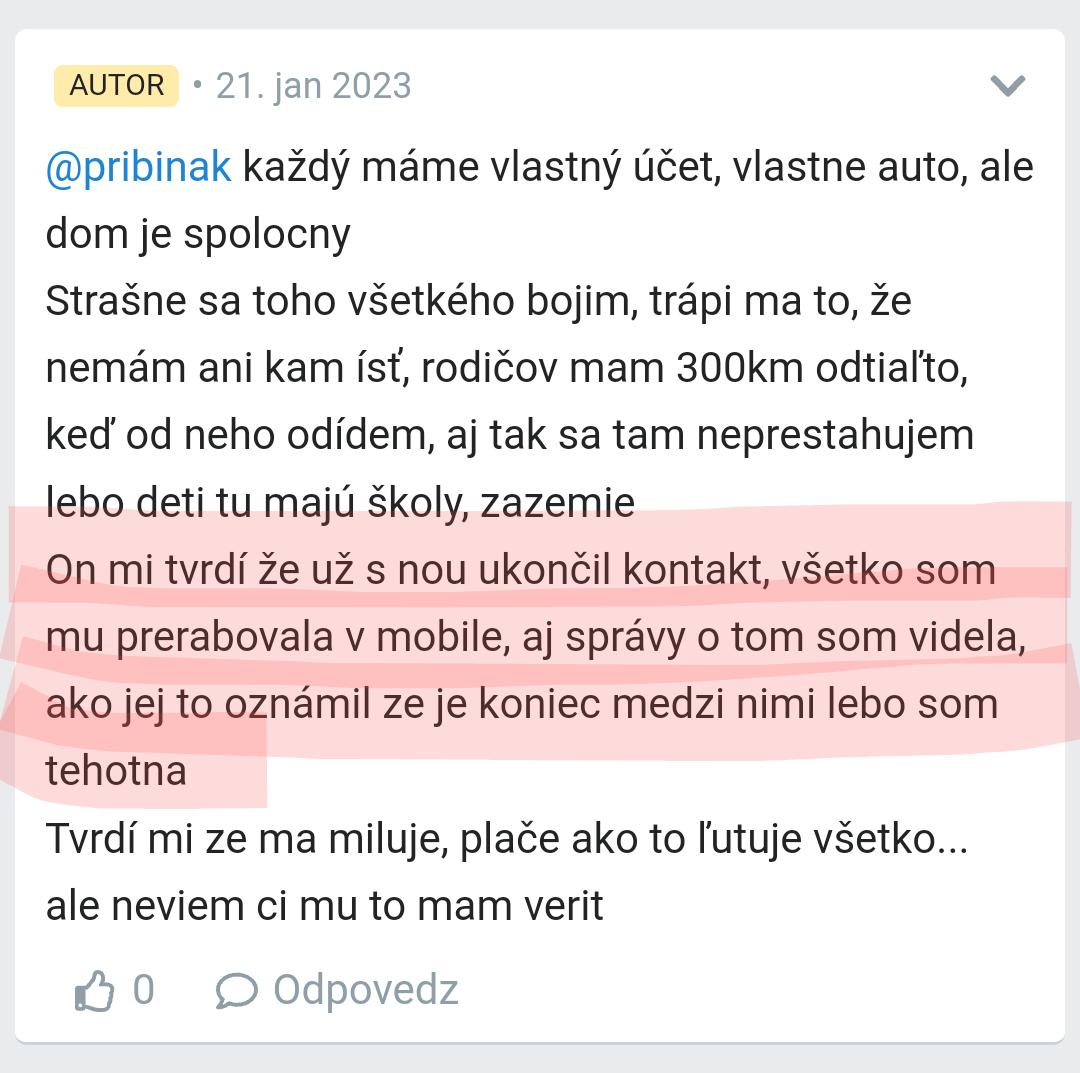Click the highlighted line starting "ako jej to oznámil"
The height and width of the screenshot is (1073, 1080).
point(521,704)
